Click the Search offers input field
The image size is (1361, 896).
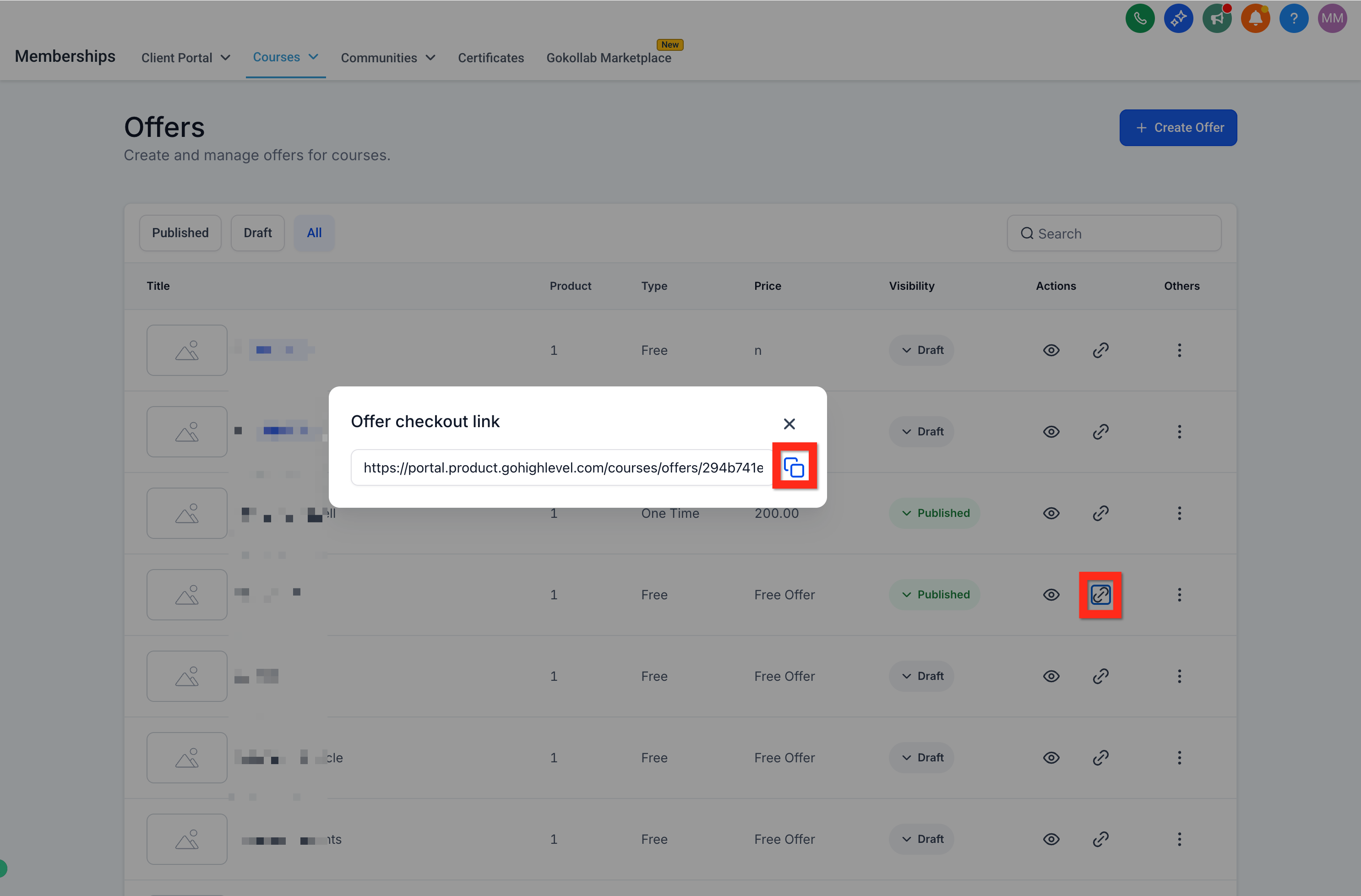[x=1121, y=234]
